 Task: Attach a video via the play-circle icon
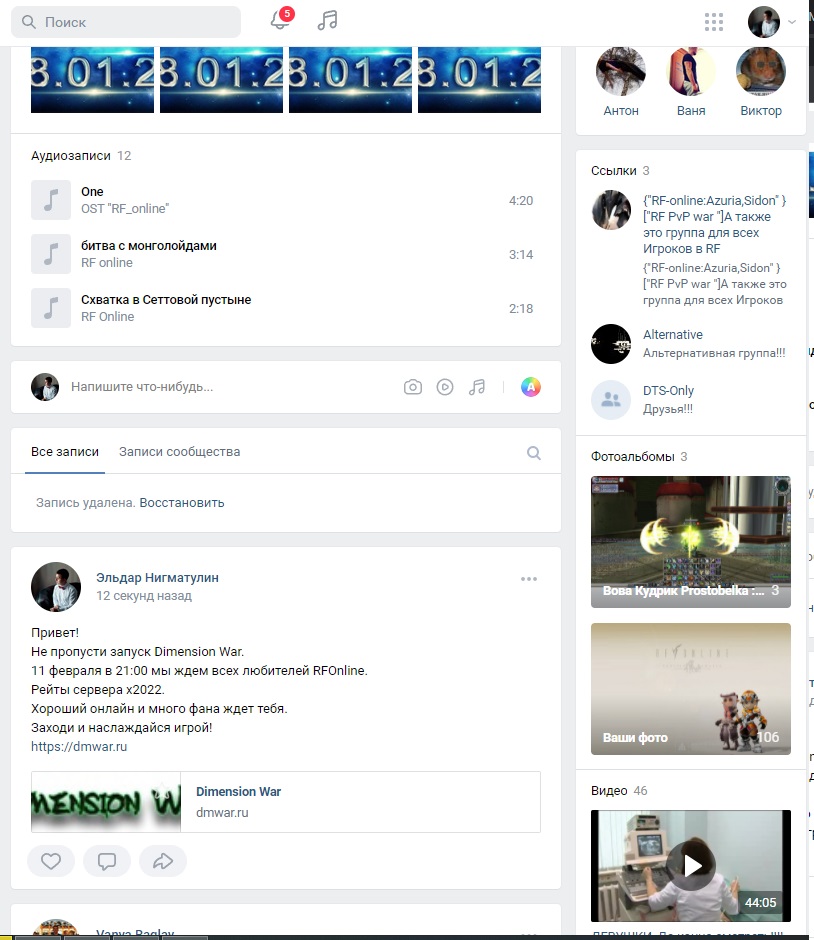445,387
